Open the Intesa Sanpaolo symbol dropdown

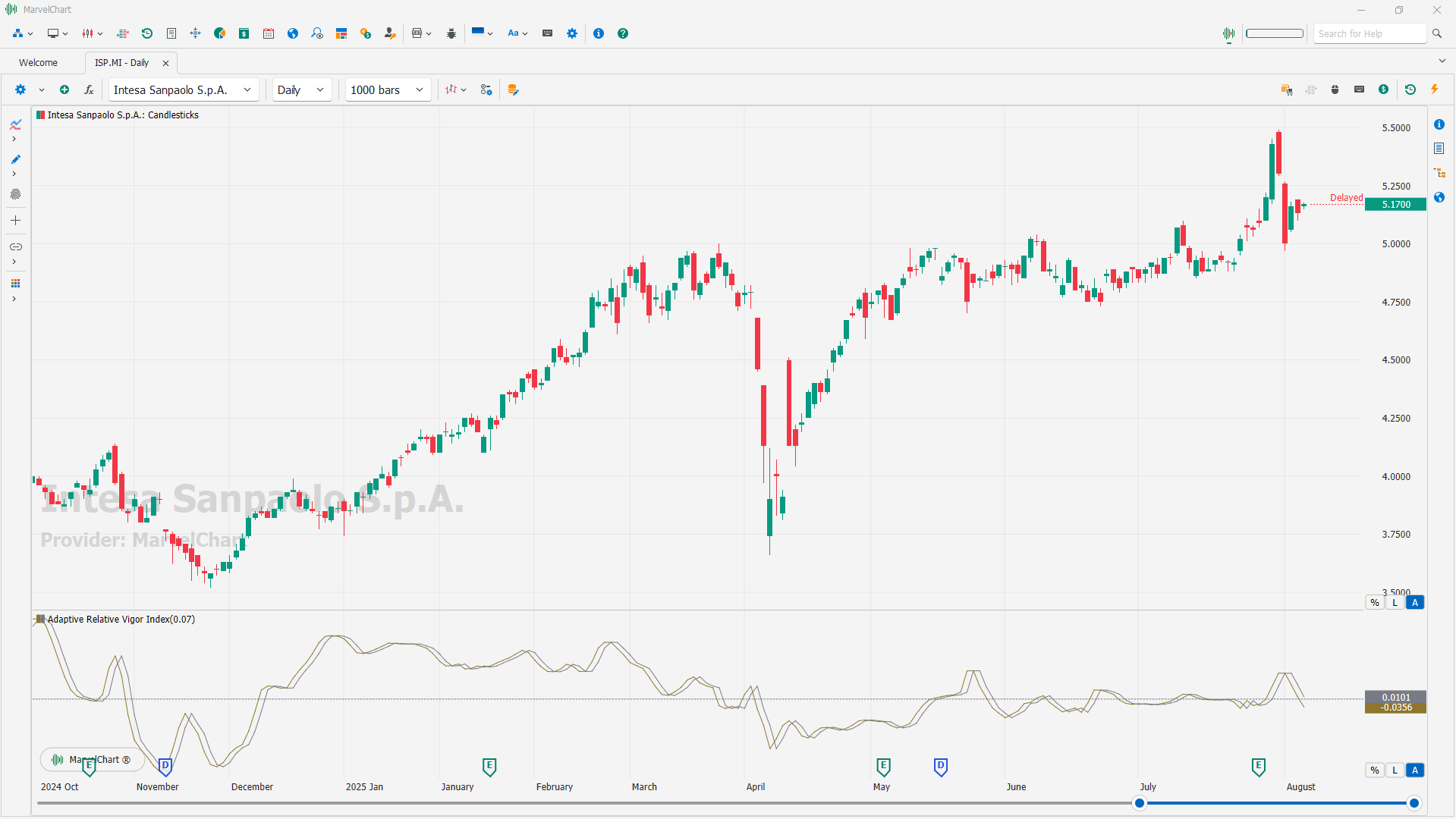click(x=184, y=89)
